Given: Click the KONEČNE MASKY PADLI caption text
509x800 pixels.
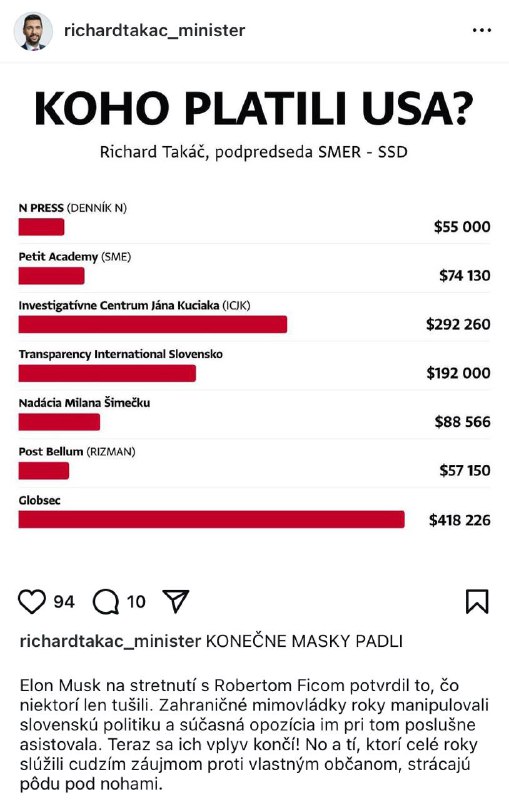Looking at the screenshot, I should (304, 641).
